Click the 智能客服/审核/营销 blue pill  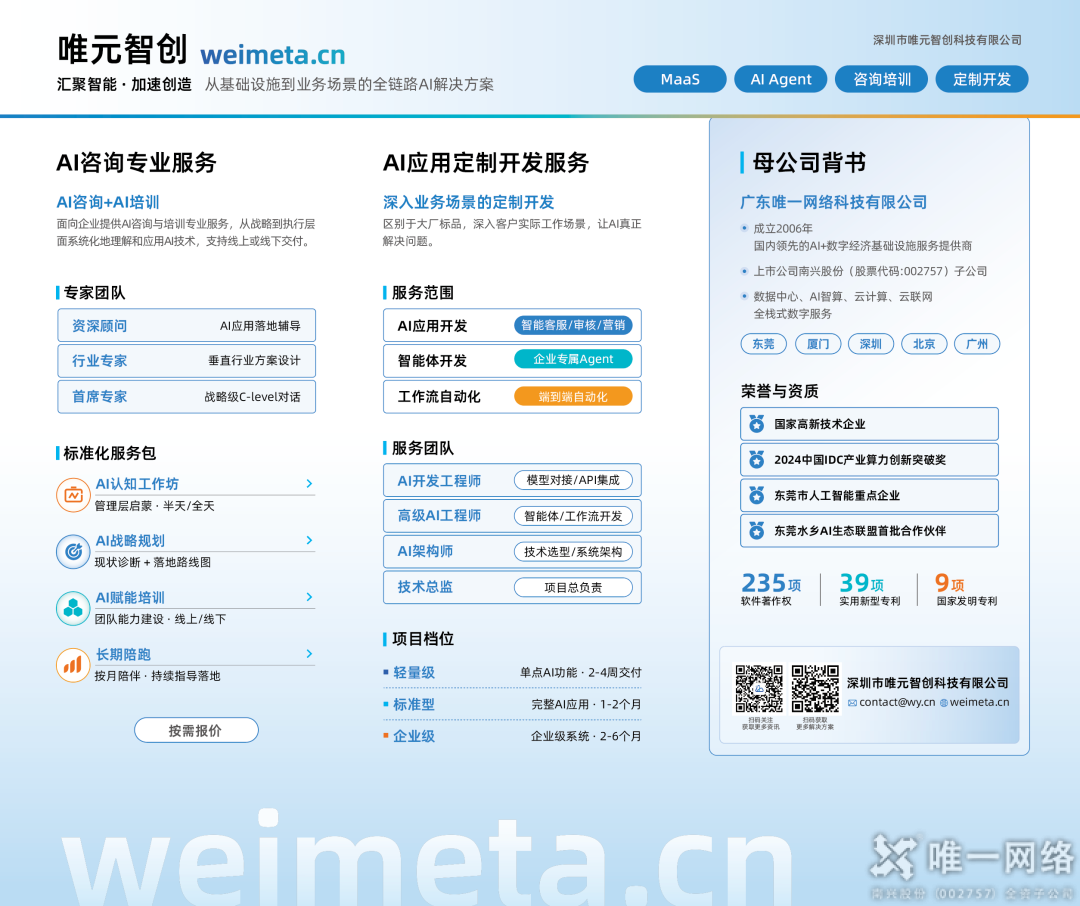click(x=573, y=325)
